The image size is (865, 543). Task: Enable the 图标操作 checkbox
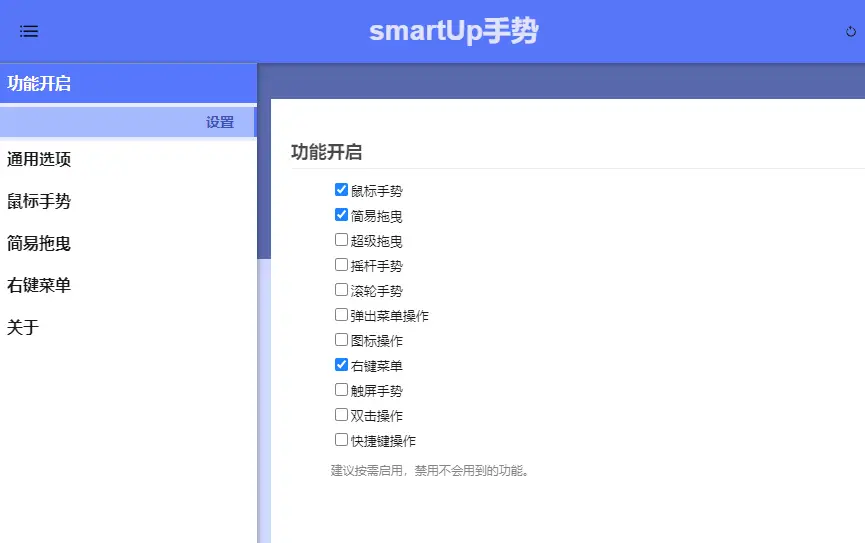341,339
